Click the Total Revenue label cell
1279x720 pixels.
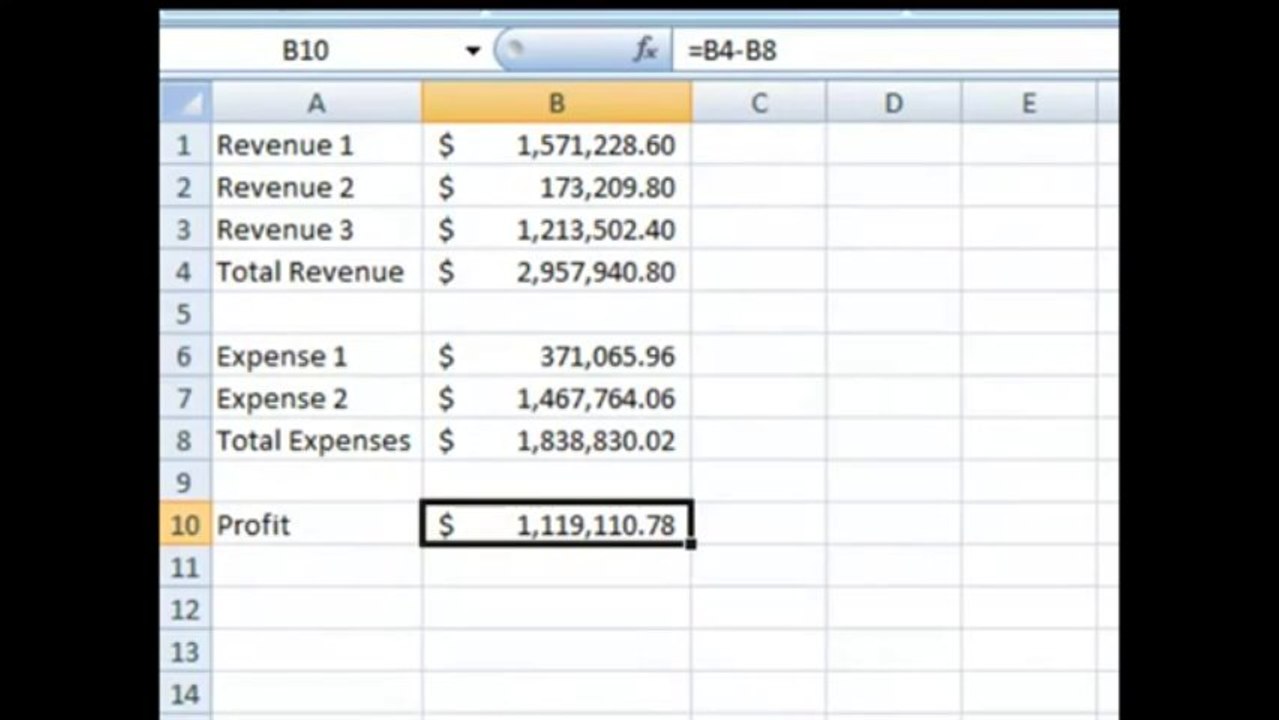[316, 272]
